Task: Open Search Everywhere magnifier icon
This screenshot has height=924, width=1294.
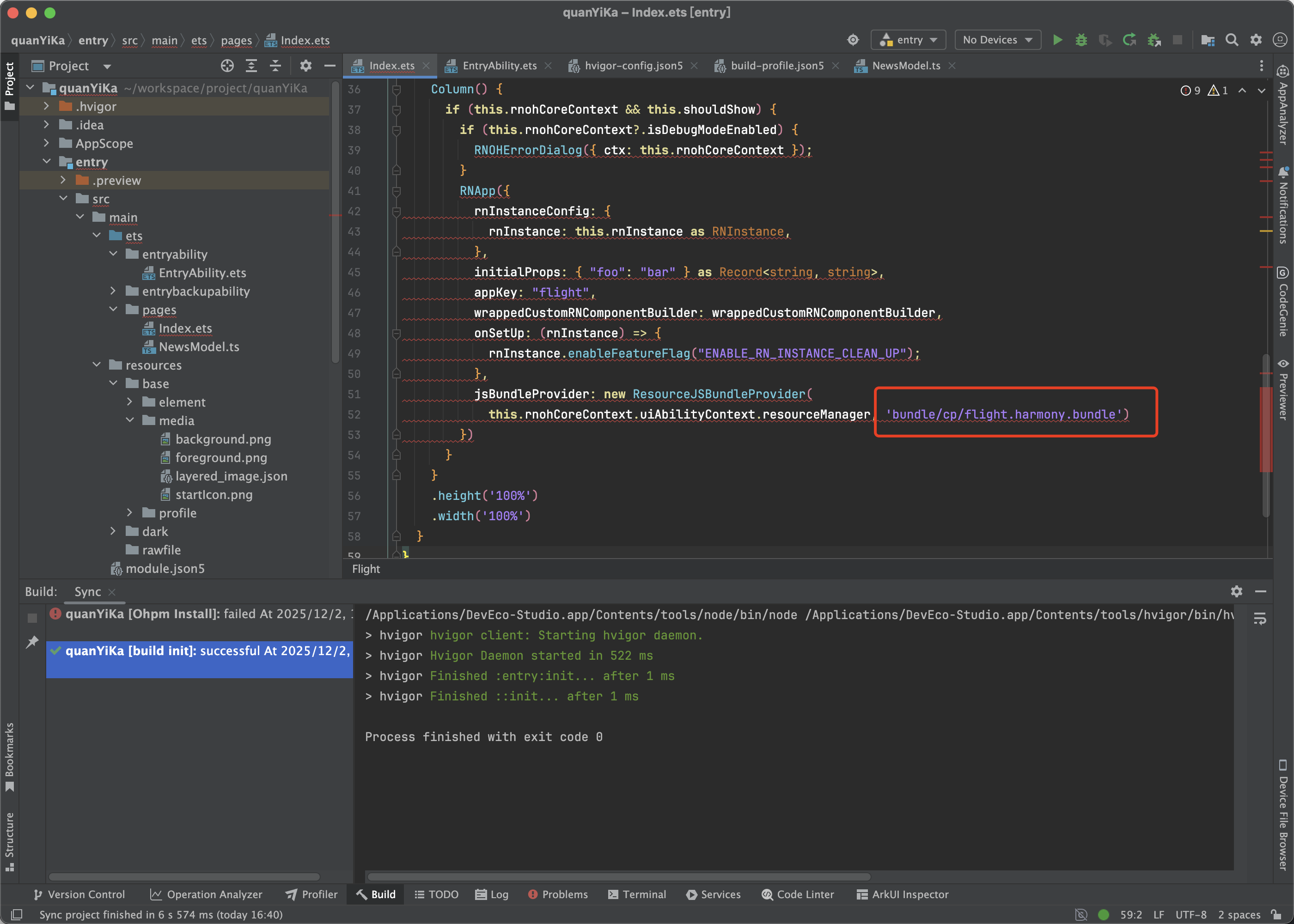Action: tap(1232, 40)
